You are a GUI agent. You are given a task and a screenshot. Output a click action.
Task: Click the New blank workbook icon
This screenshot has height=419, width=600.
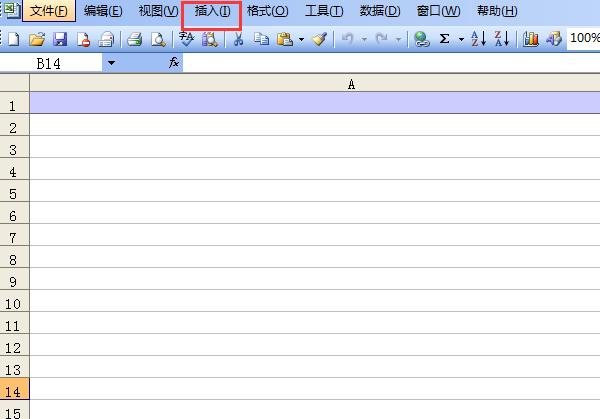tap(14, 39)
